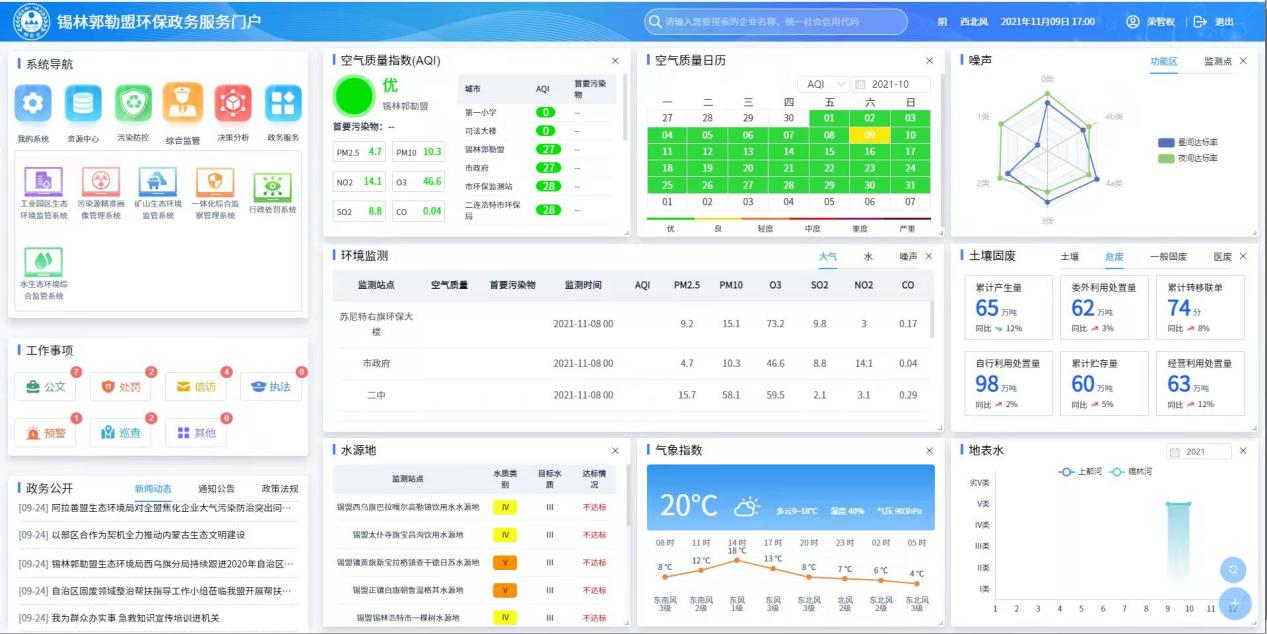1267x634 pixels.
Task: Click the 预警 alarm work item
Action: coord(46,433)
